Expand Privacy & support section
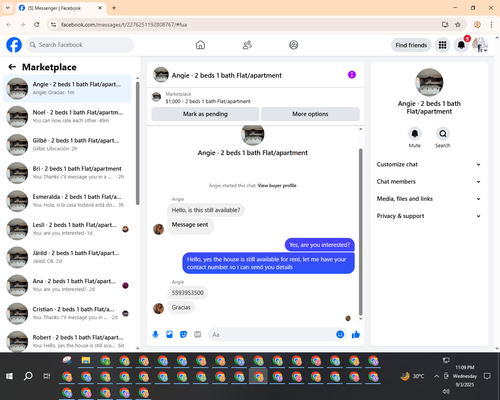500x400 pixels. coord(429,216)
